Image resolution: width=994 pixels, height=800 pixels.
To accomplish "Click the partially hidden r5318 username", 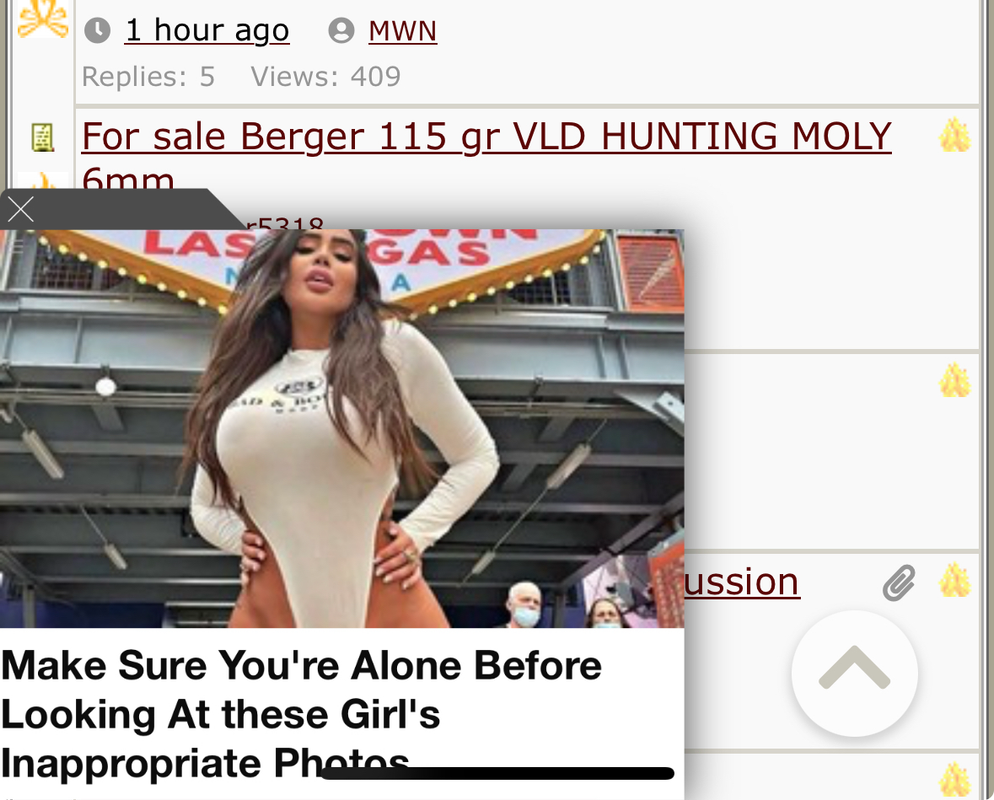I will [x=285, y=223].
